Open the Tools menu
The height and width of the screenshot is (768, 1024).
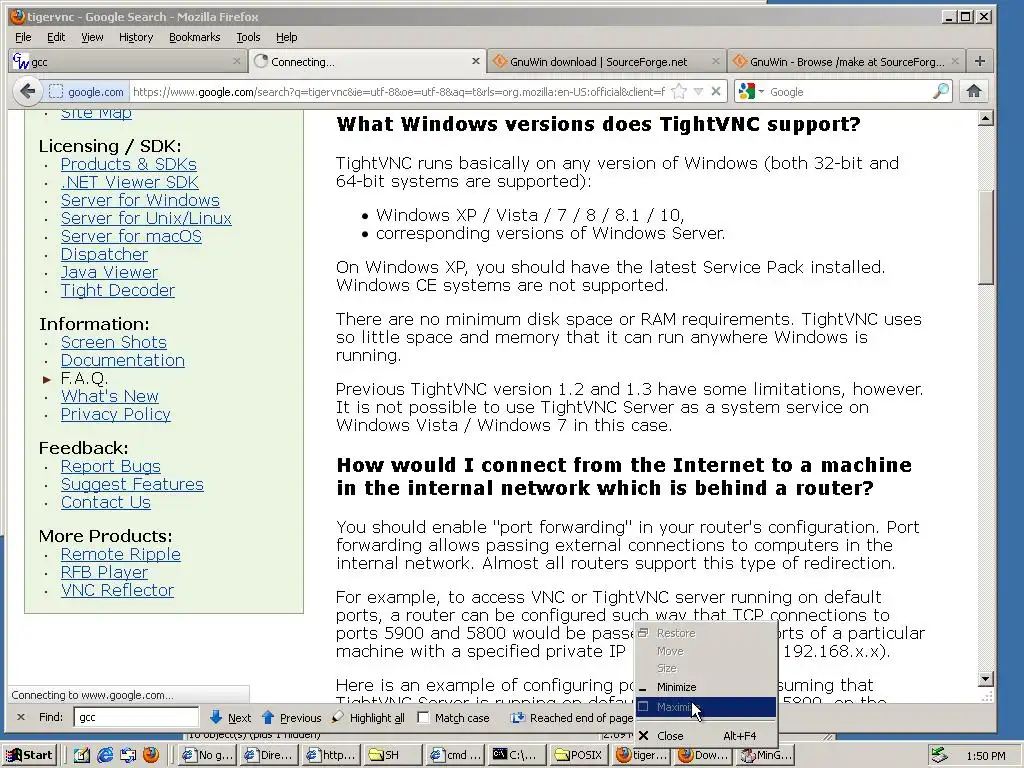(x=248, y=37)
